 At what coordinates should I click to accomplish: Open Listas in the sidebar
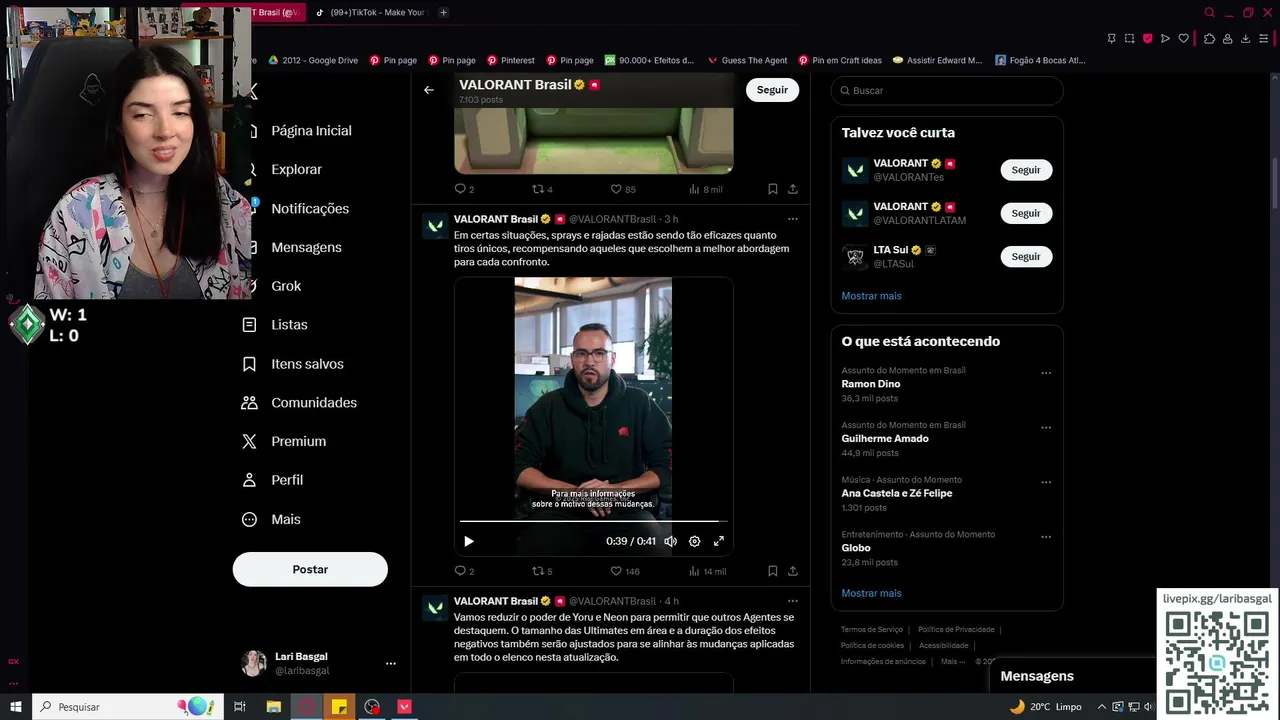[x=289, y=325]
